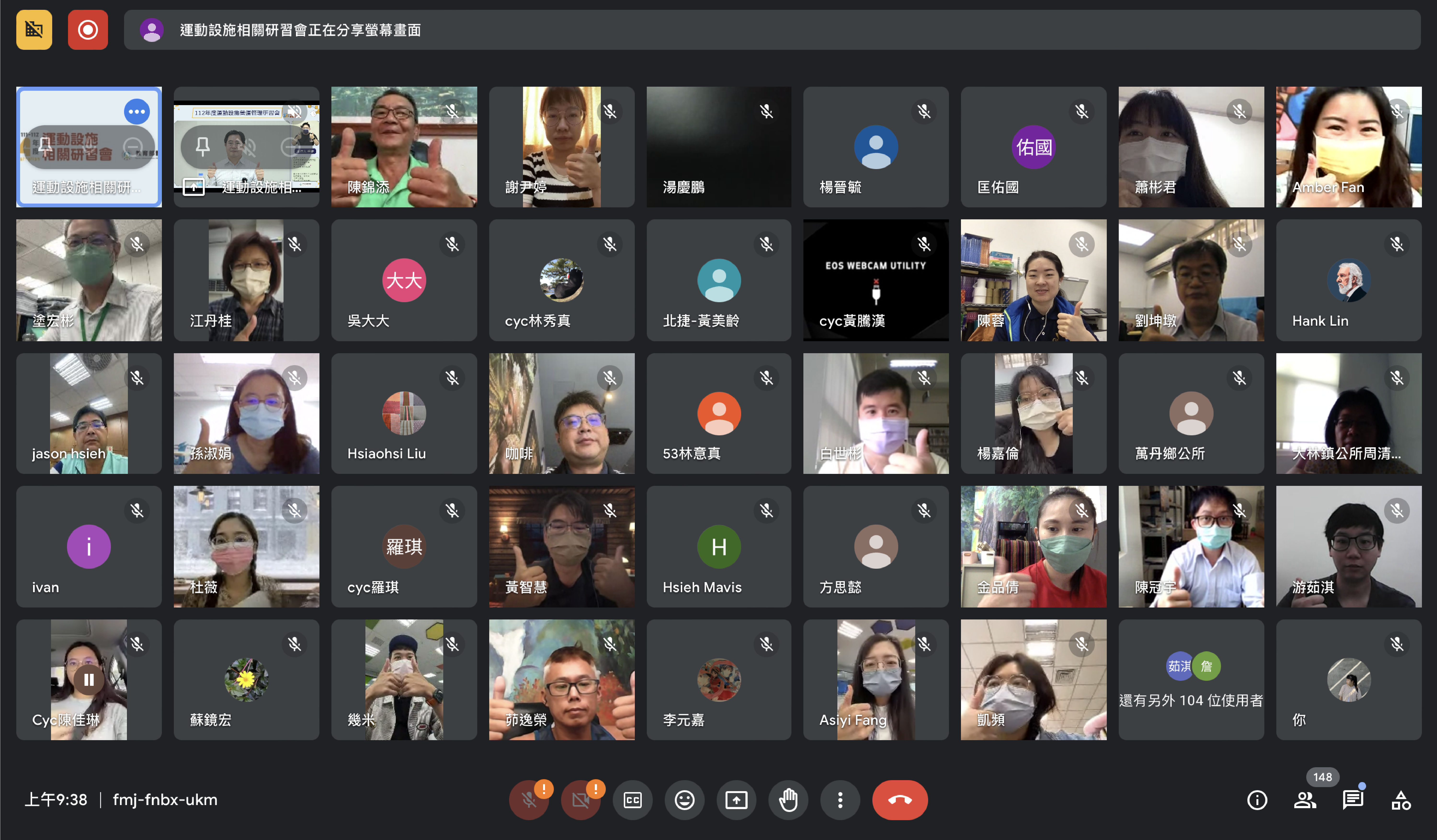
Task: Click the present now screen share button
Action: coord(736,800)
